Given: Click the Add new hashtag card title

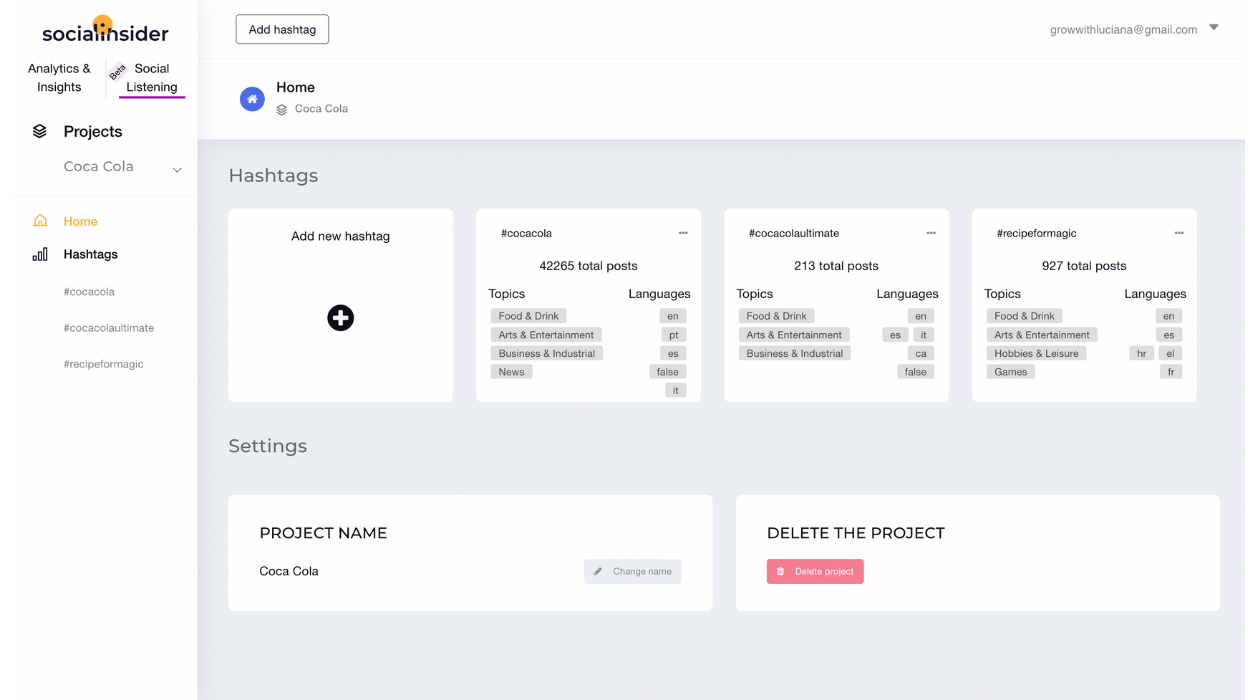Looking at the screenshot, I should pyautogui.click(x=340, y=236).
